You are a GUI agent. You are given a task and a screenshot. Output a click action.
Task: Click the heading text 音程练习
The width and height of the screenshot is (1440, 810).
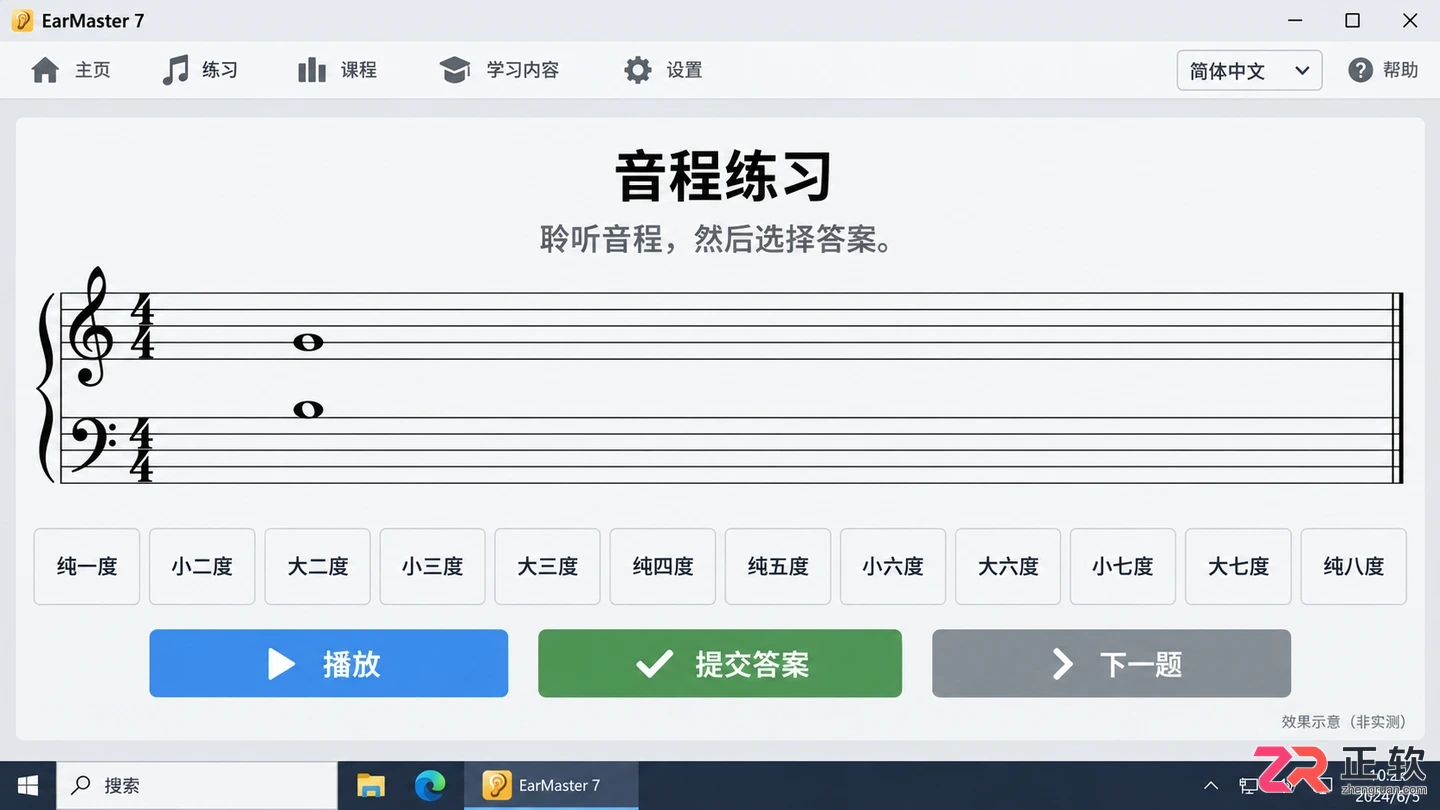[723, 176]
